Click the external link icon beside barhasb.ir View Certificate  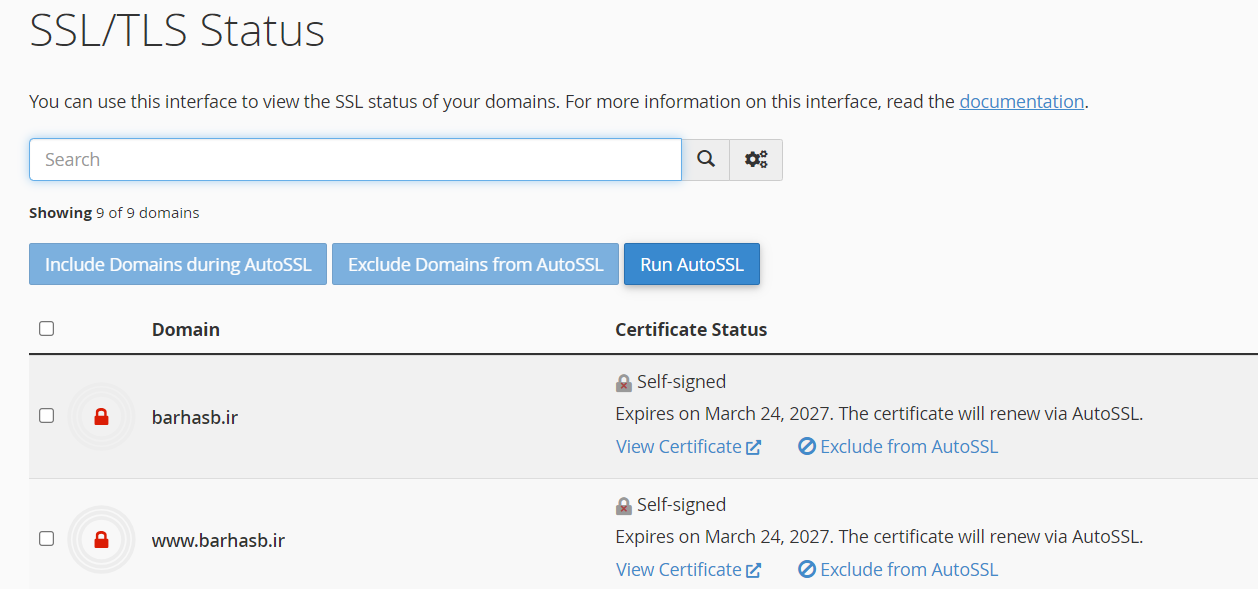tap(754, 447)
